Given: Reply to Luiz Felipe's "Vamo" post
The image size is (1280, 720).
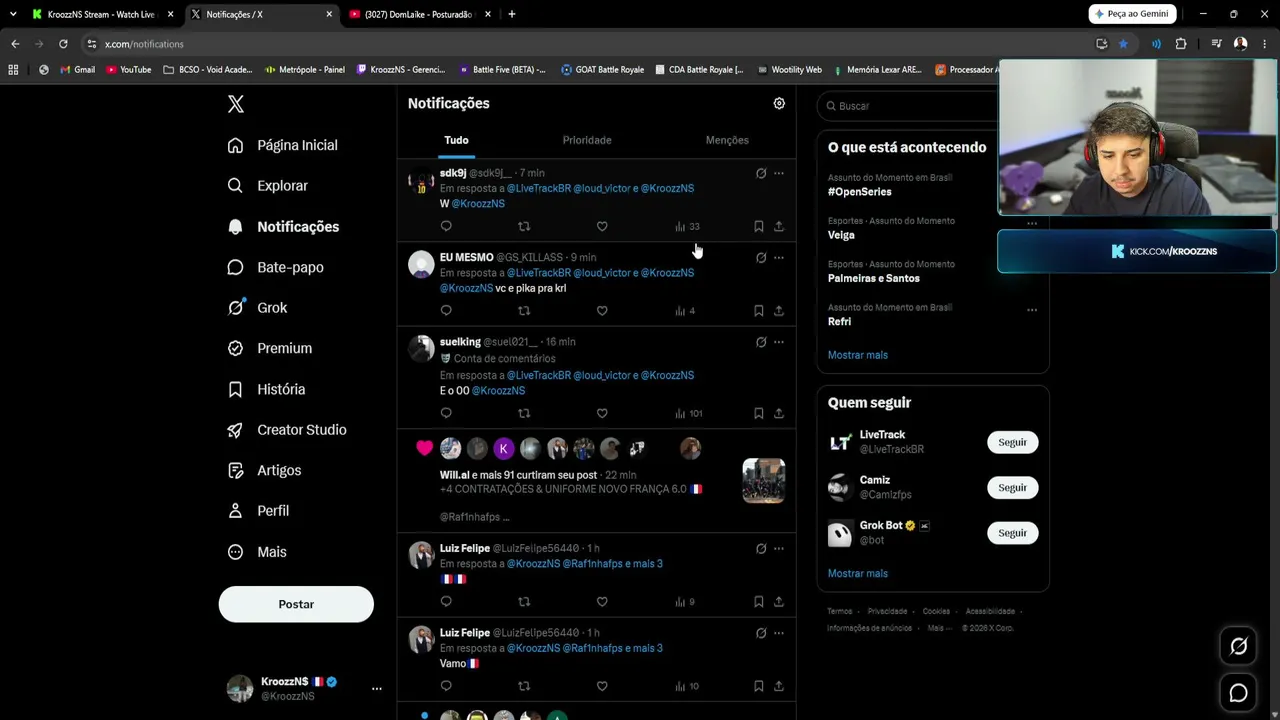Looking at the screenshot, I should [x=446, y=686].
